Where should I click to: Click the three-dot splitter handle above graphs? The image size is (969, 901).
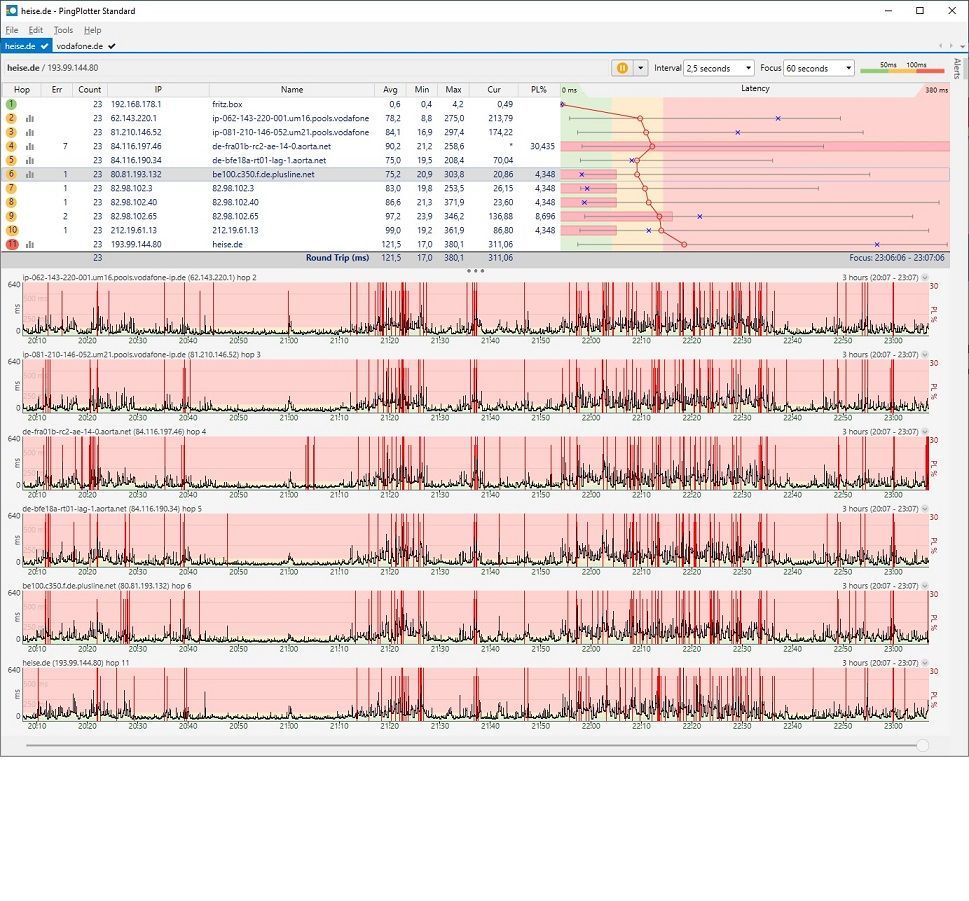point(475,271)
